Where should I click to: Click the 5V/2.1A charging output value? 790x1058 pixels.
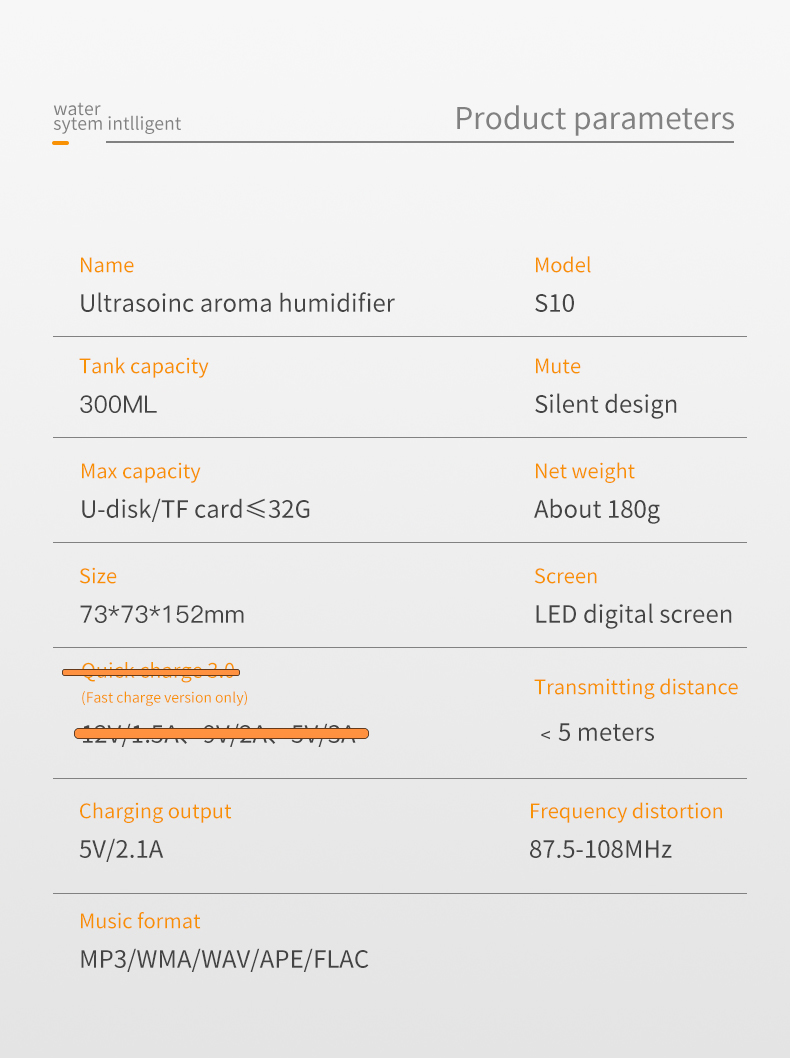click(x=121, y=850)
